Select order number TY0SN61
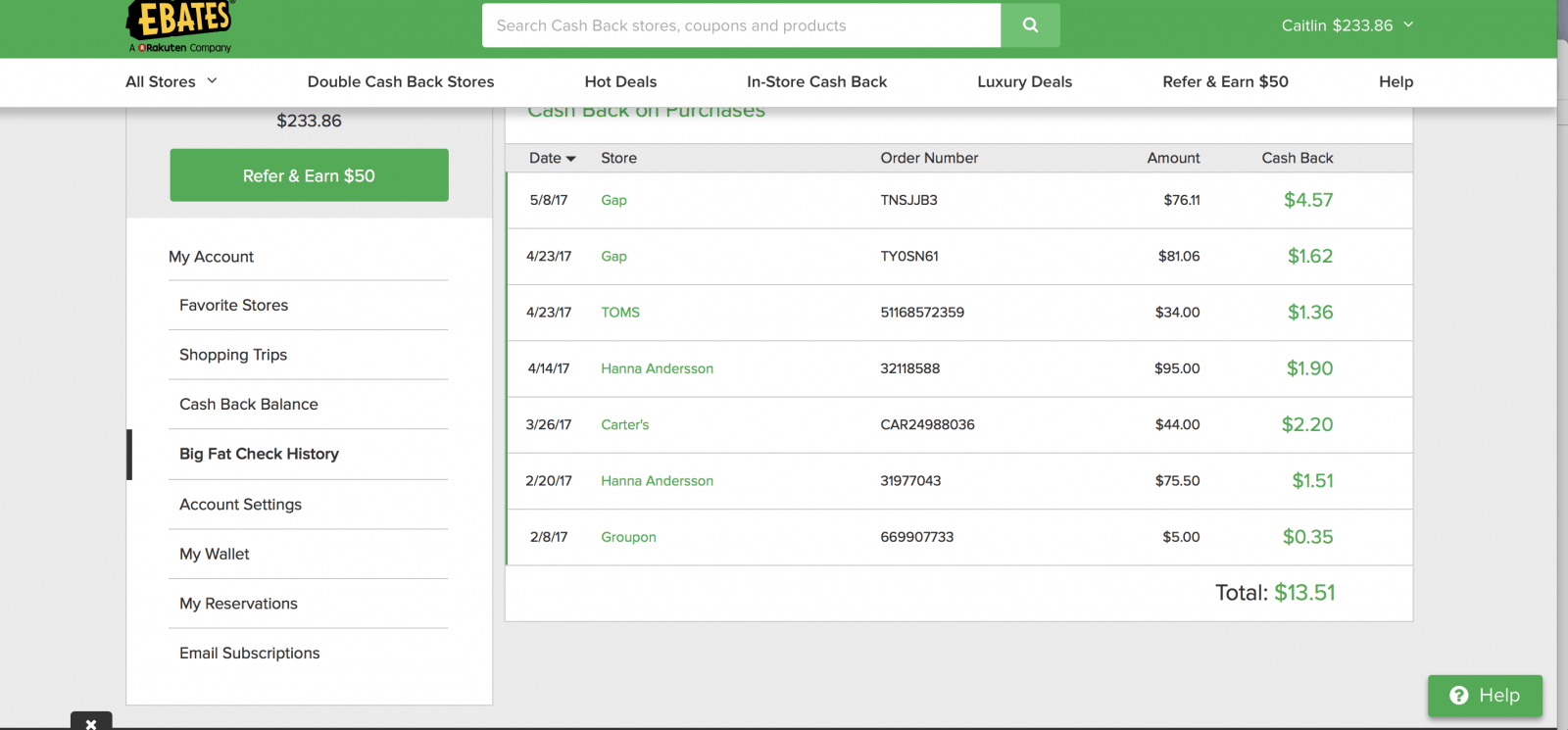 [909, 256]
